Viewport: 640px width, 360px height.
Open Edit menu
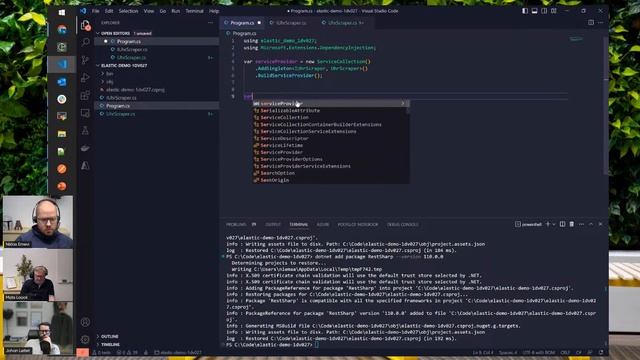pyautogui.click(x=109, y=11)
